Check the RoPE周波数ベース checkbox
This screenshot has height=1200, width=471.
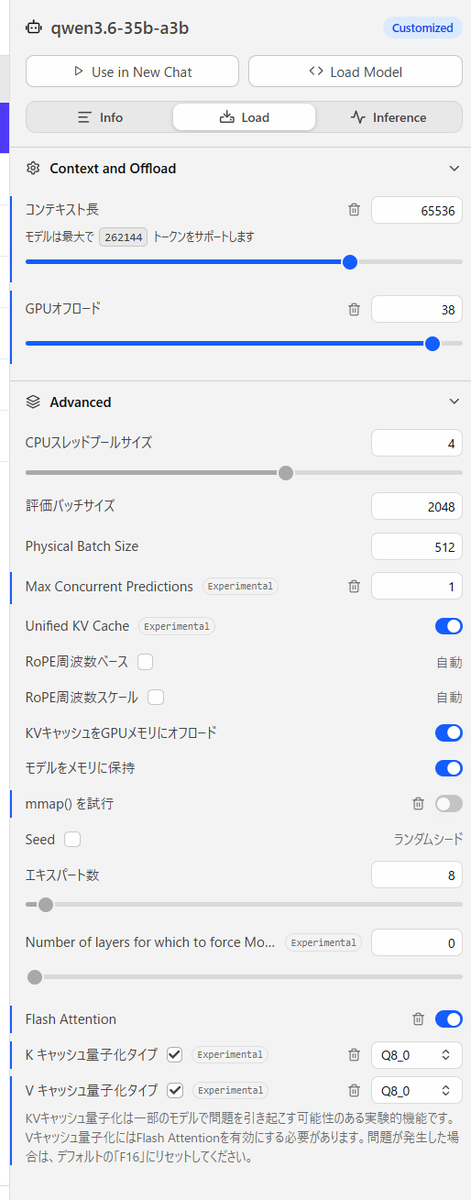tap(145, 662)
